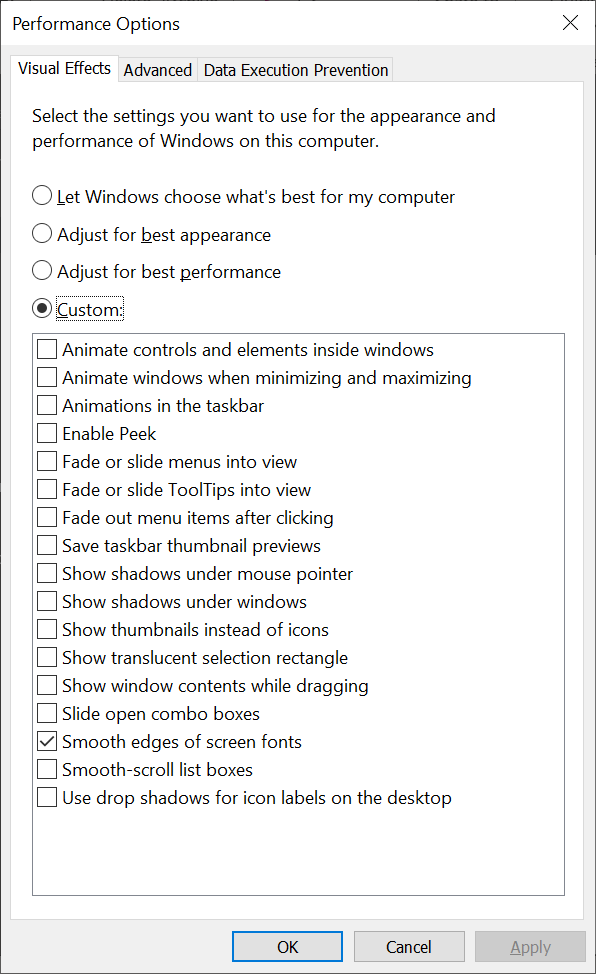Confirm settings with the OK button
596x974 pixels.
point(287,947)
